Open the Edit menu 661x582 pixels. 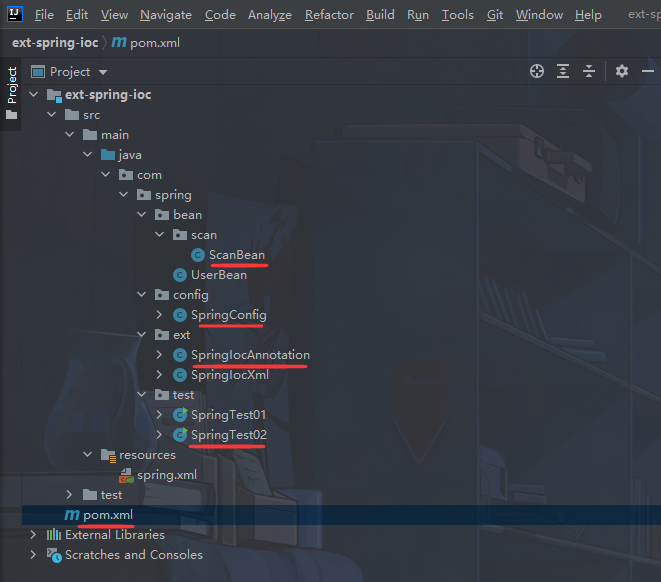click(x=77, y=15)
